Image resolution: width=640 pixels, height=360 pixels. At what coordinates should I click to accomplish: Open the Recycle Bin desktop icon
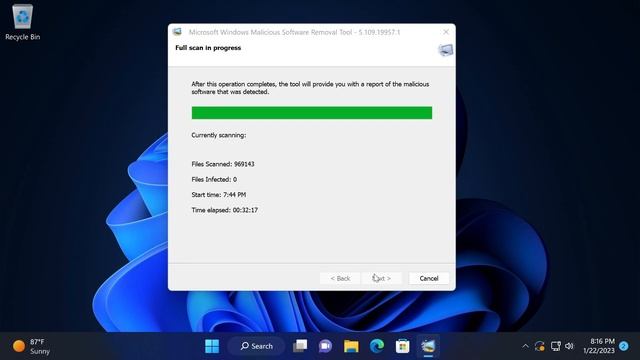[x=22, y=22]
